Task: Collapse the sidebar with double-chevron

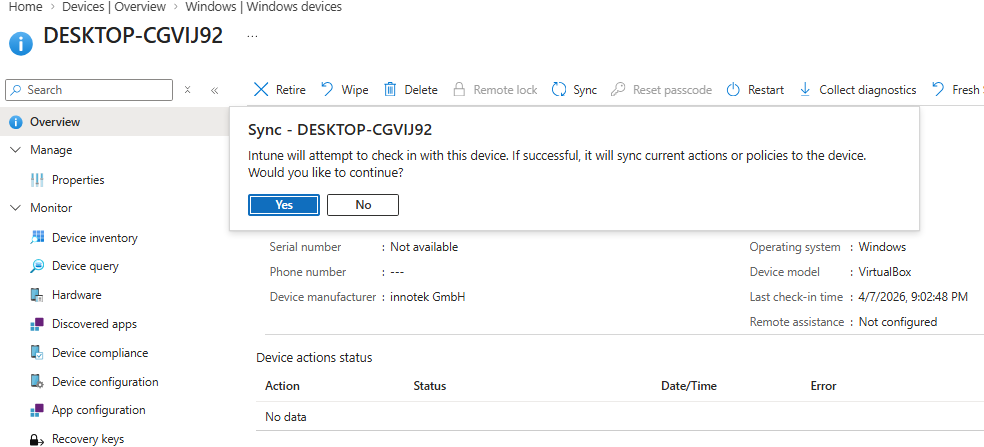Action: 214,90
